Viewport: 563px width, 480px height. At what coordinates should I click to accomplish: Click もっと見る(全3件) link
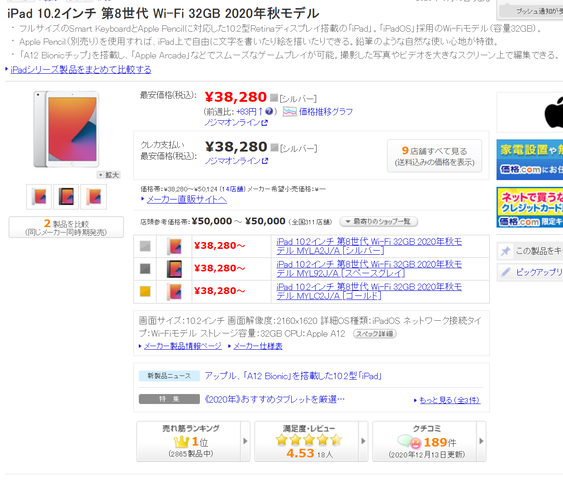[x=450, y=400]
